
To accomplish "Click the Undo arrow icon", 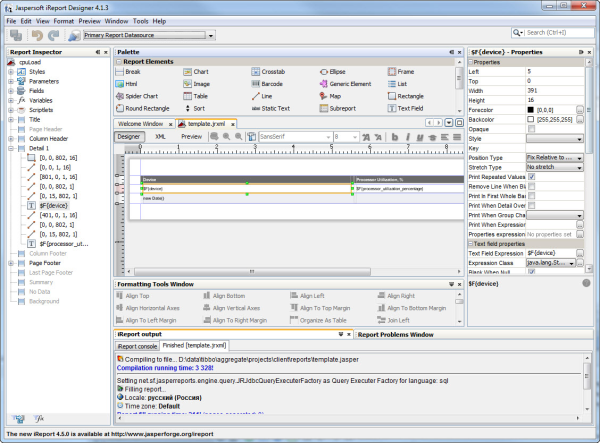I will [37, 35].
